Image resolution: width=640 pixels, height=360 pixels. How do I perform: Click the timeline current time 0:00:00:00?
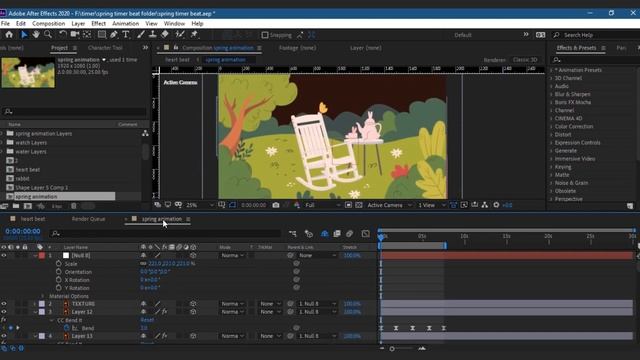tap(23, 231)
